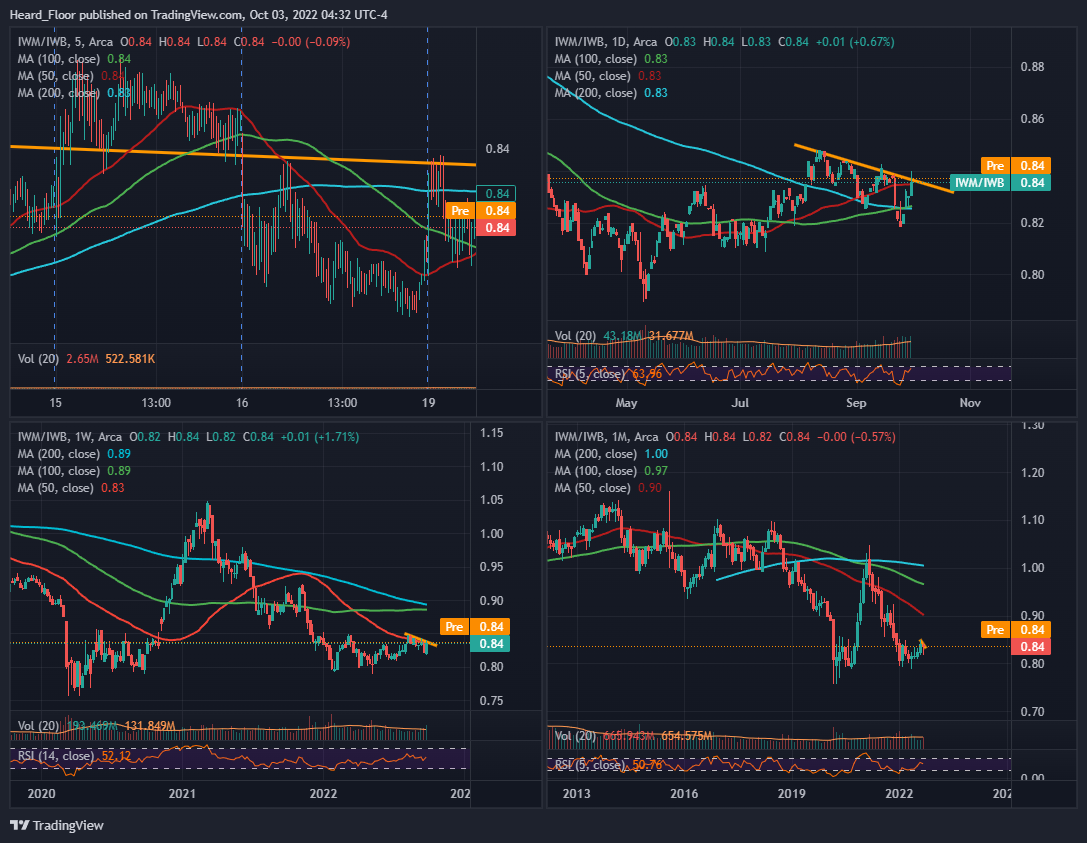The width and height of the screenshot is (1087, 843).
Task: Select MA (100, close) legend in the 5-minute chart
Action: click(x=74, y=59)
